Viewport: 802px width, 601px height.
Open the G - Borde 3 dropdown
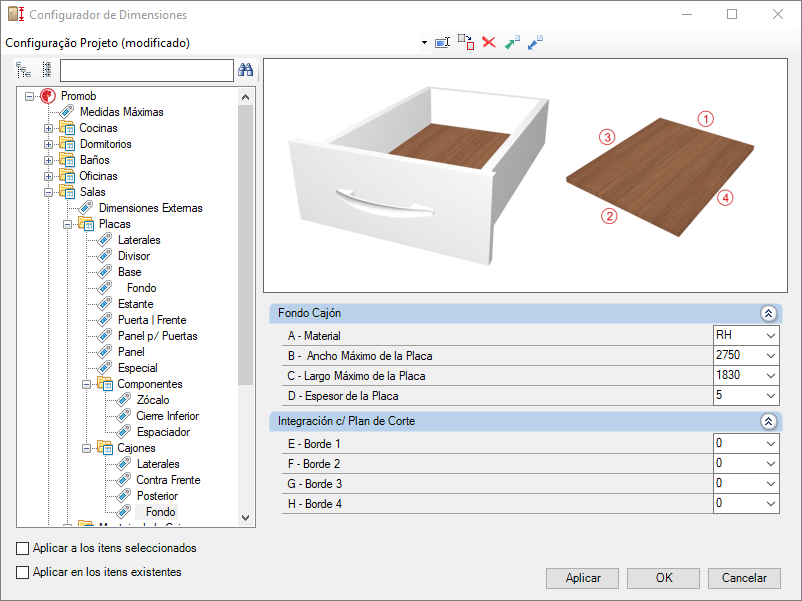(771, 484)
